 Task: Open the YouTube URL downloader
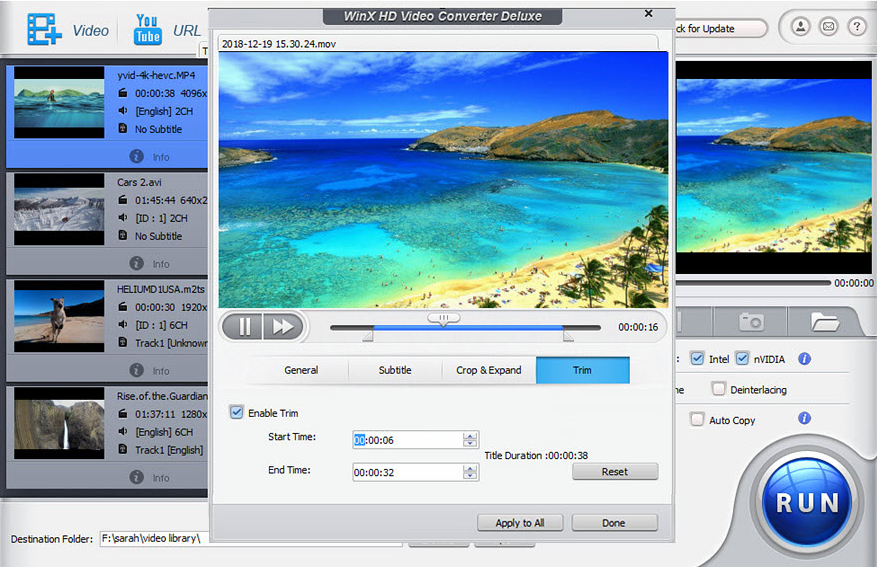[x=148, y=29]
